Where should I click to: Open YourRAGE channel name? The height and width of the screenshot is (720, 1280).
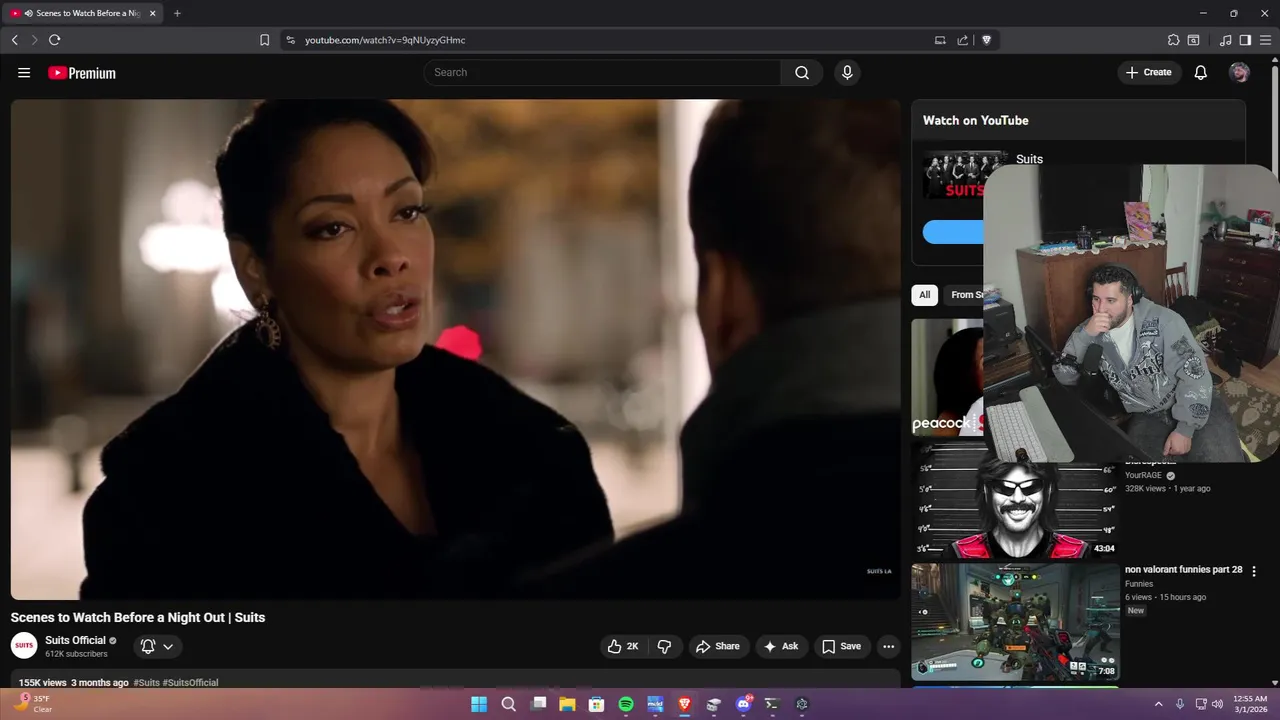pyautogui.click(x=1143, y=475)
